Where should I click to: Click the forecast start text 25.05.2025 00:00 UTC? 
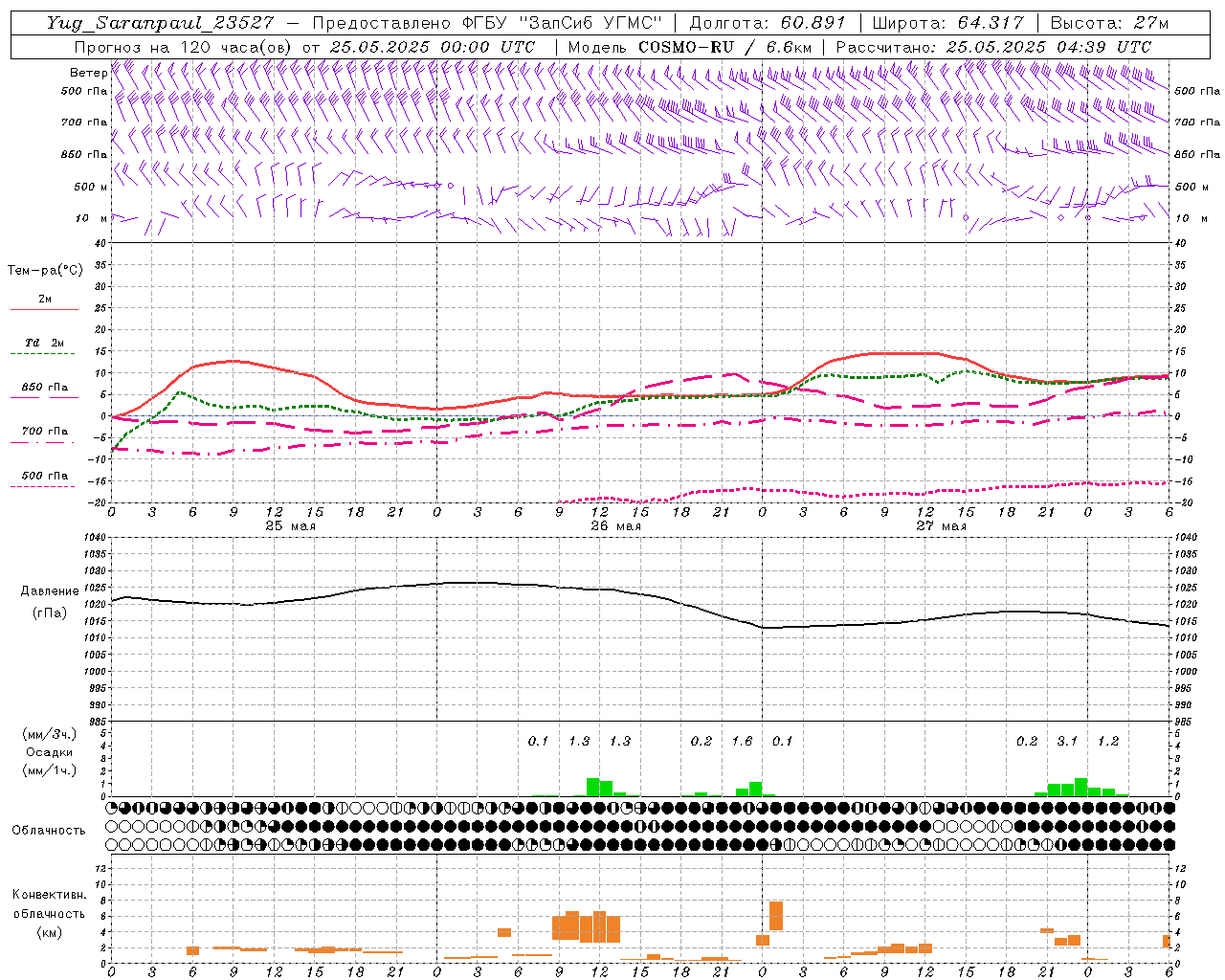432,47
